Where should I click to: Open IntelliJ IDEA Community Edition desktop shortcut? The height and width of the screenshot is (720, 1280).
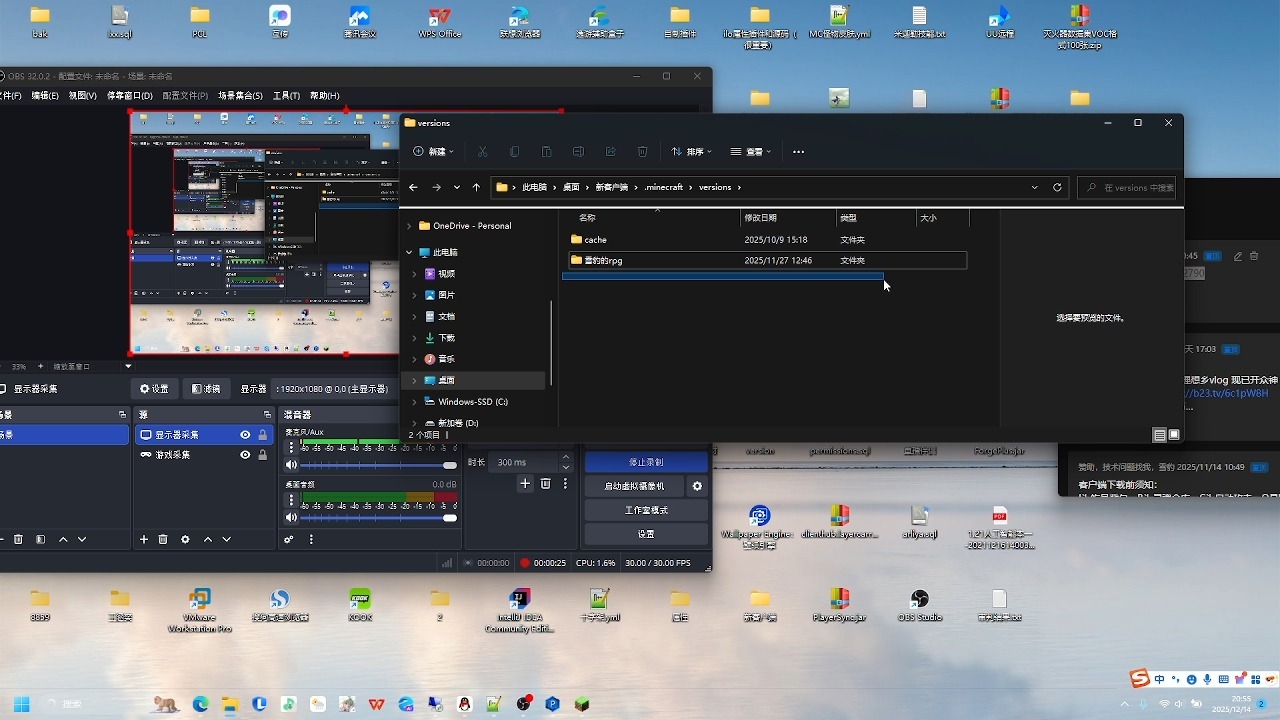click(x=519, y=610)
